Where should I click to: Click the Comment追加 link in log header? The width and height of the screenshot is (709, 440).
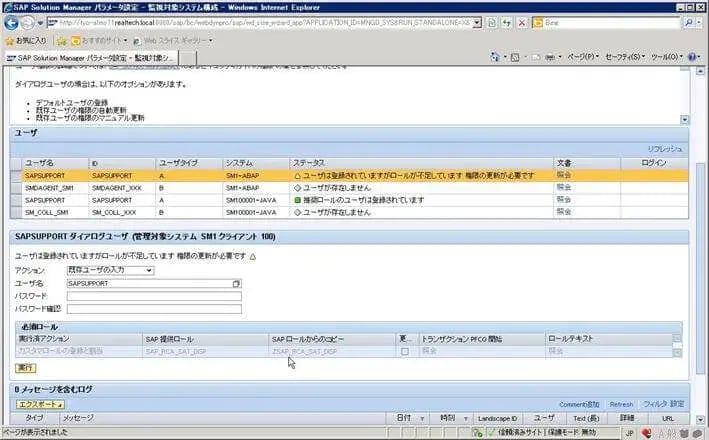579,404
